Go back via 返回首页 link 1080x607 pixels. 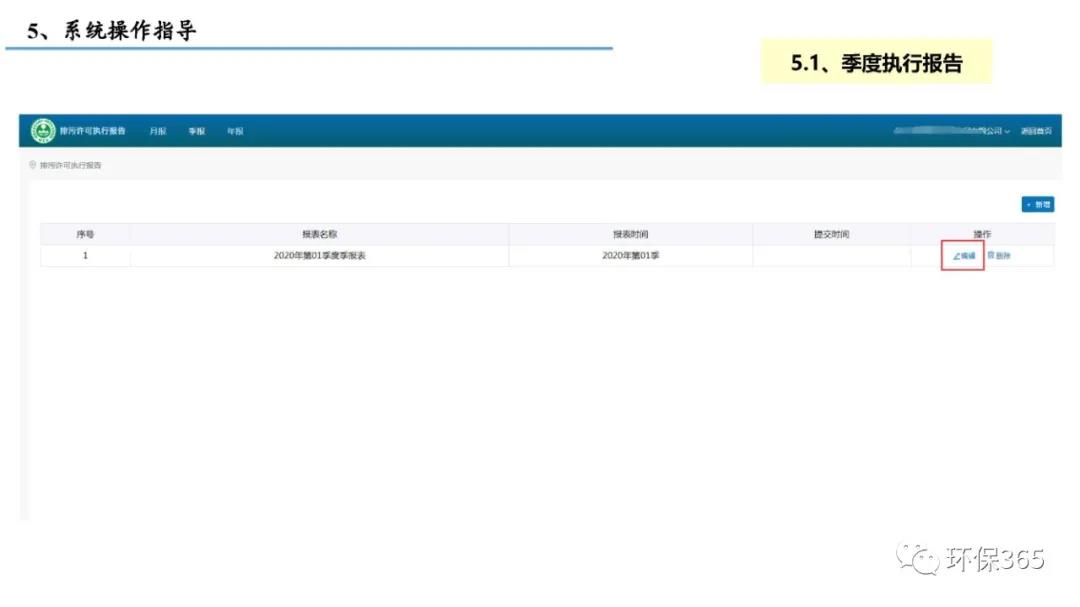coord(1035,132)
